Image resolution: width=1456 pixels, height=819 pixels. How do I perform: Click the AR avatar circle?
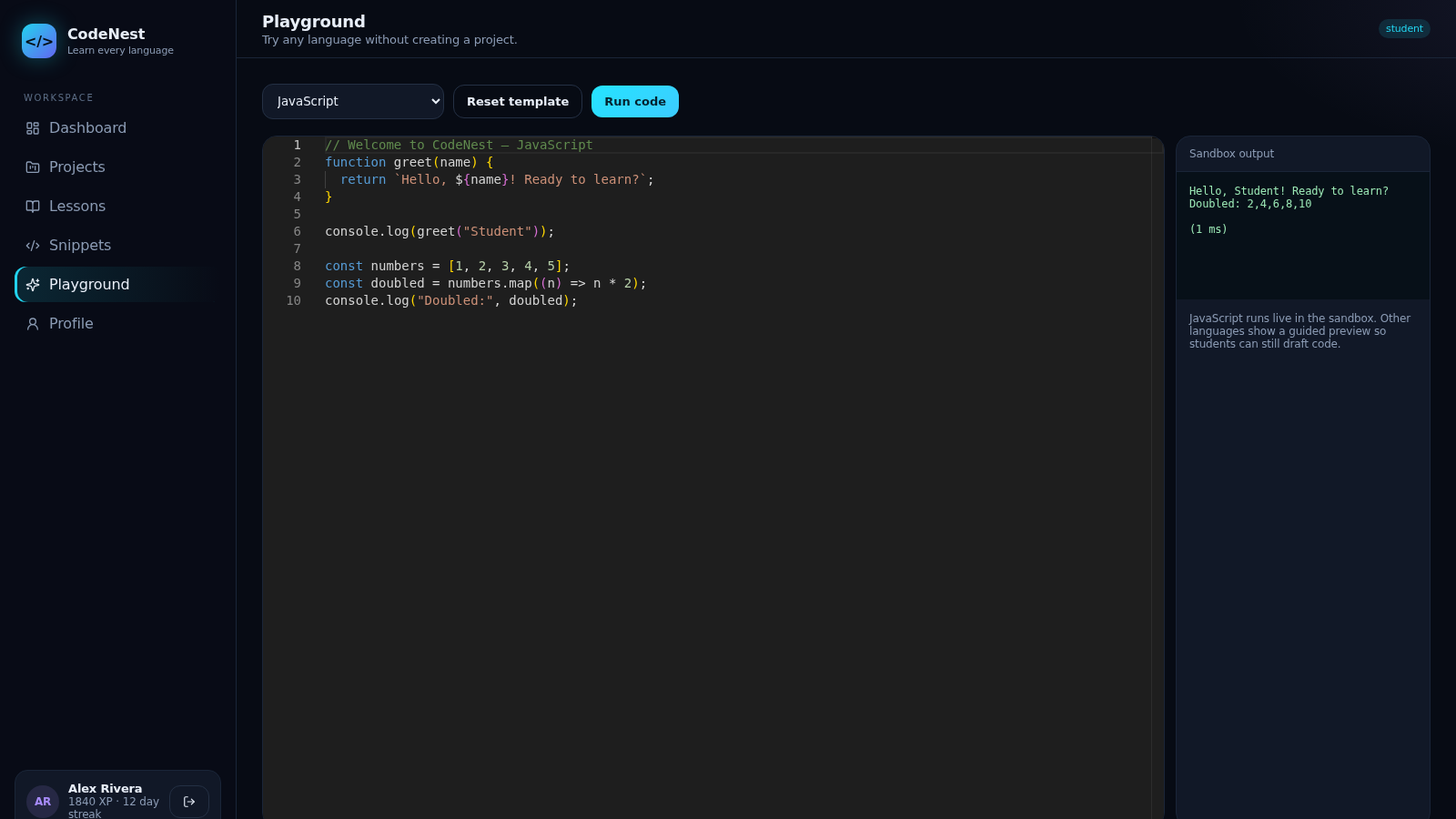(x=43, y=802)
